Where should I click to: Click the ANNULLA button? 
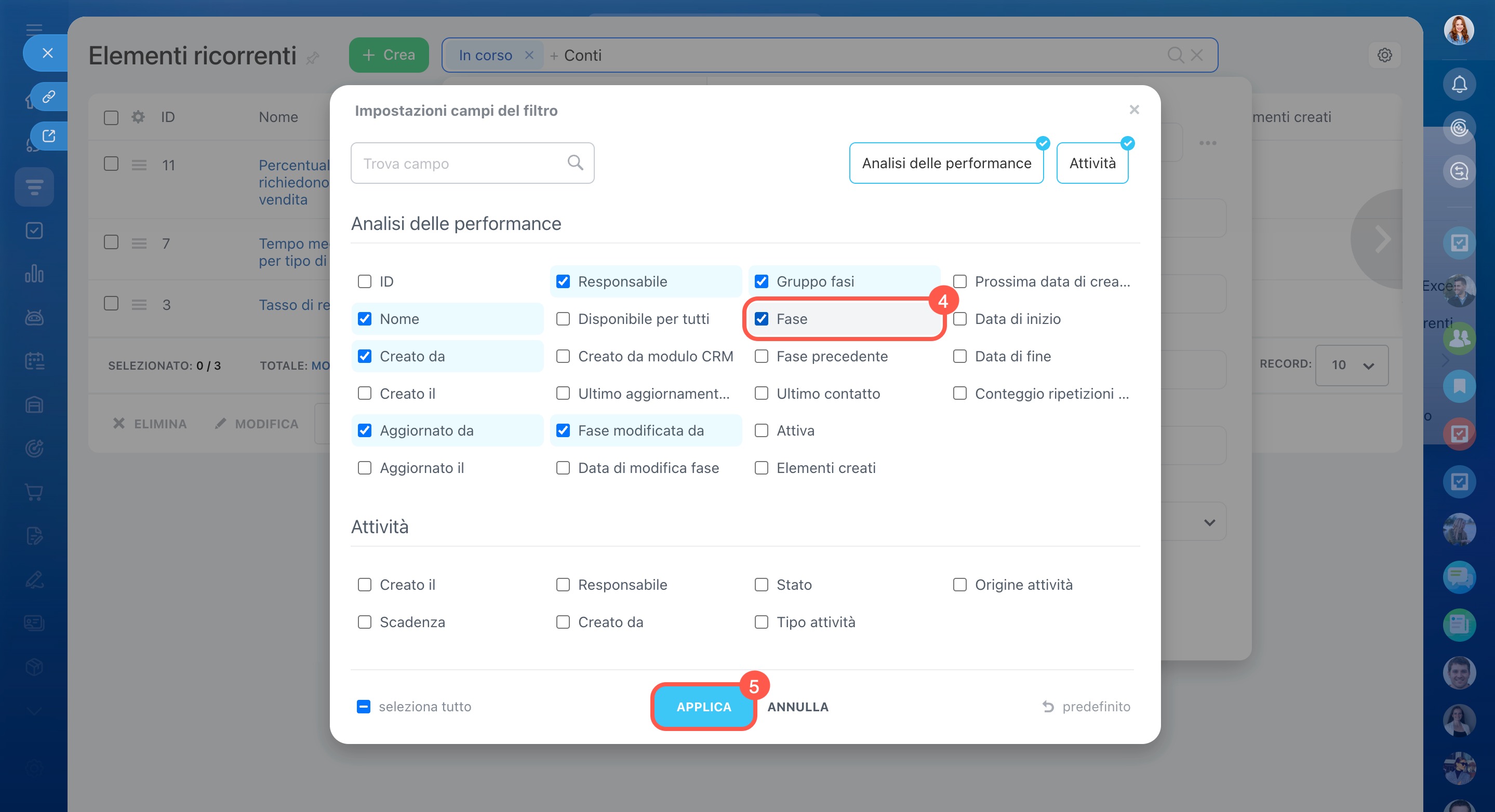797,707
